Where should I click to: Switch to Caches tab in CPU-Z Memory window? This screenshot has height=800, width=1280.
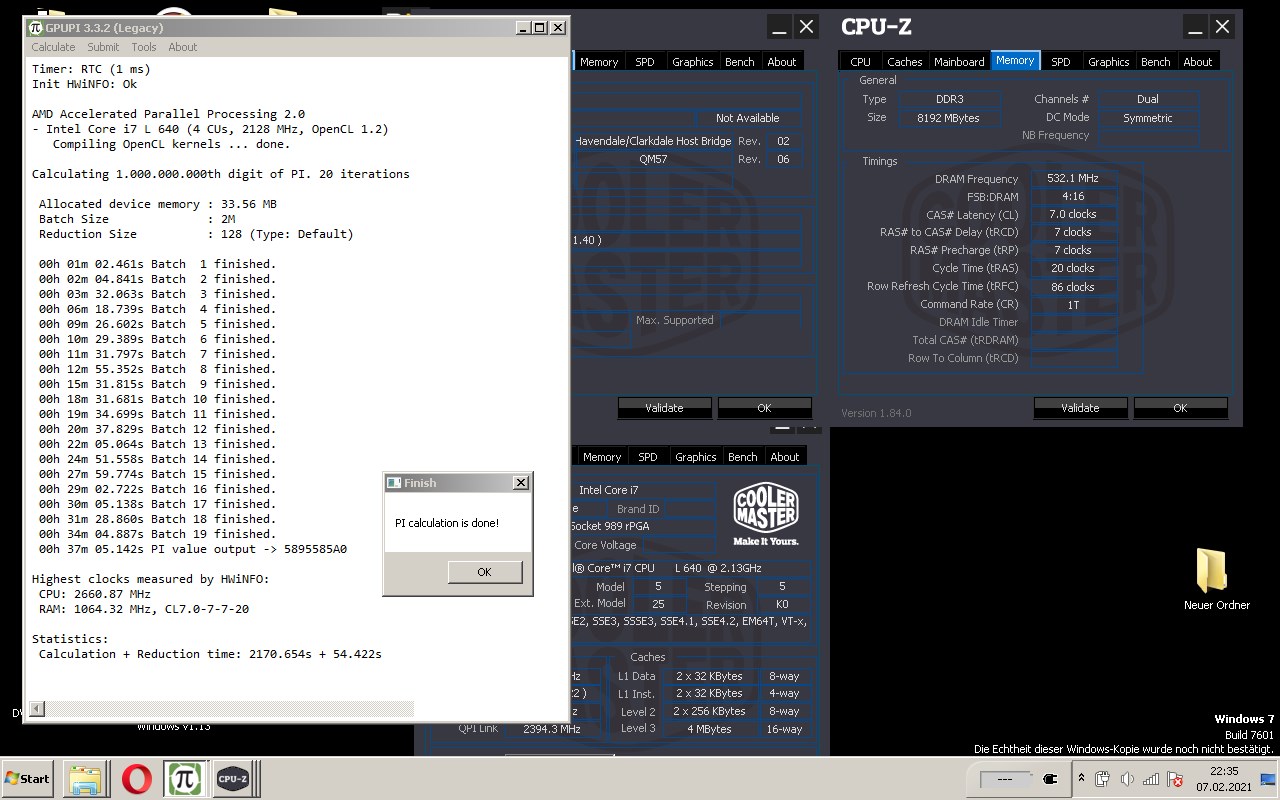pos(905,61)
